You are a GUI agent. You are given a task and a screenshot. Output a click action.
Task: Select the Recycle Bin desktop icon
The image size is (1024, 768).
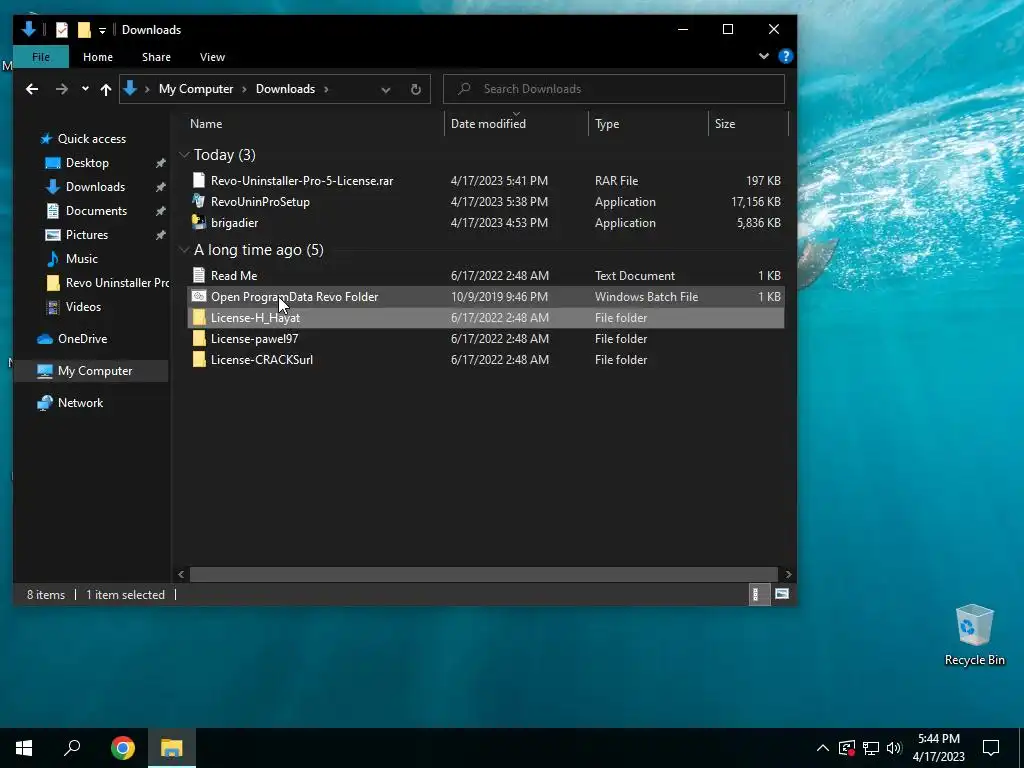tap(974, 635)
